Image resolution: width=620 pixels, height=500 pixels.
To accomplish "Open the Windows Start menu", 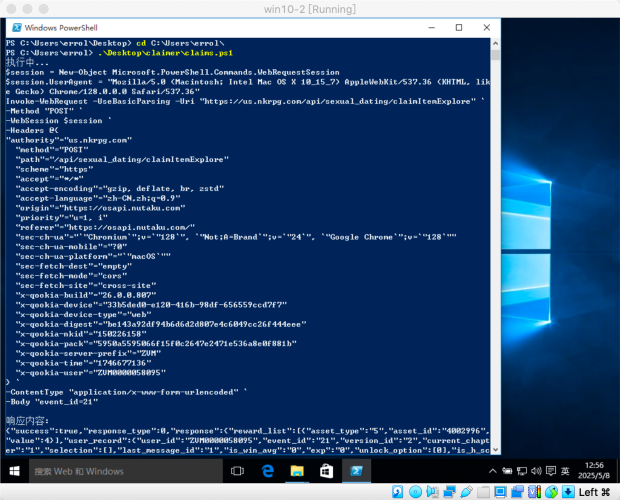I will (x=13, y=470).
